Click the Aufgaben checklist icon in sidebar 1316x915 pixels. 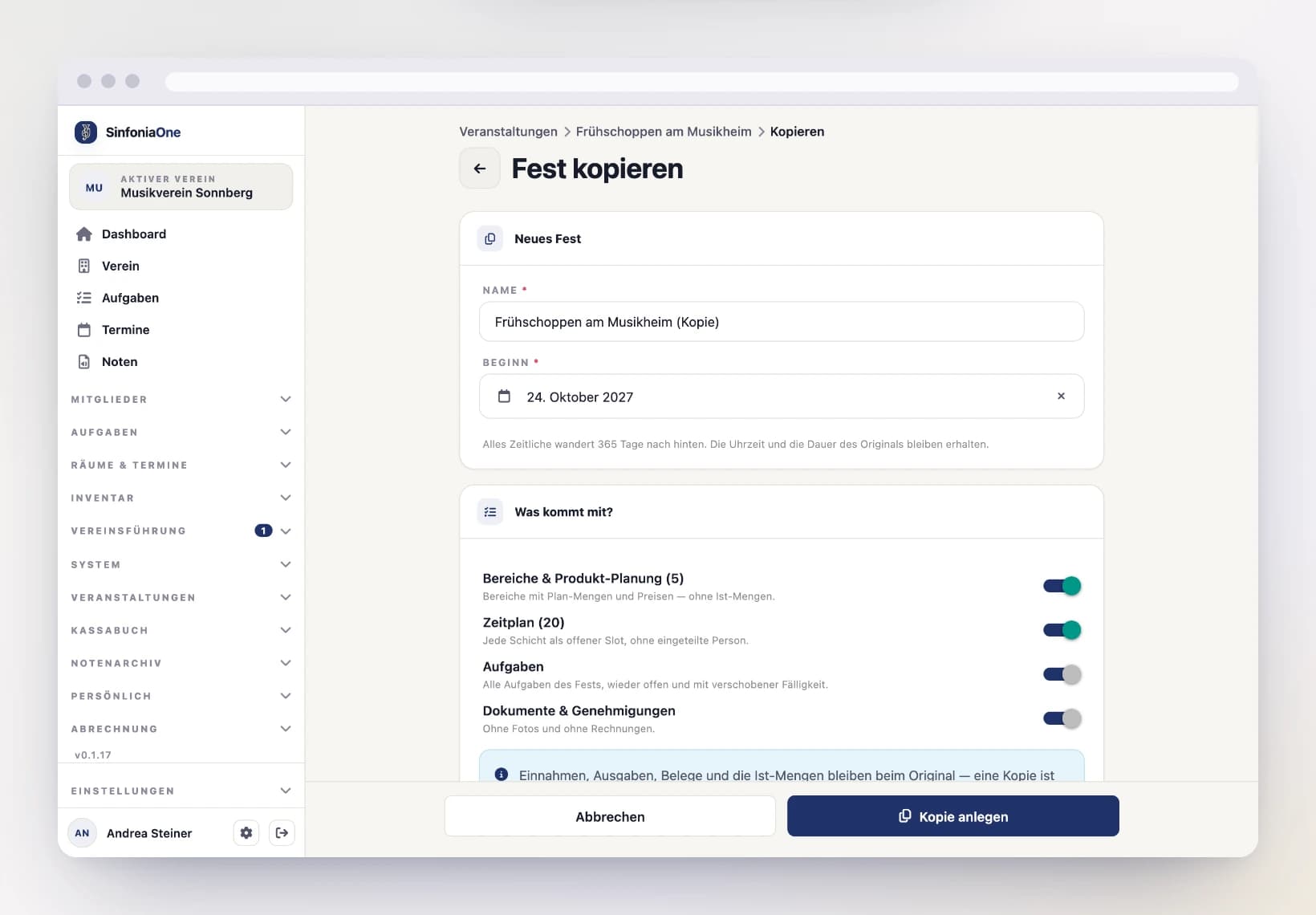[84, 298]
